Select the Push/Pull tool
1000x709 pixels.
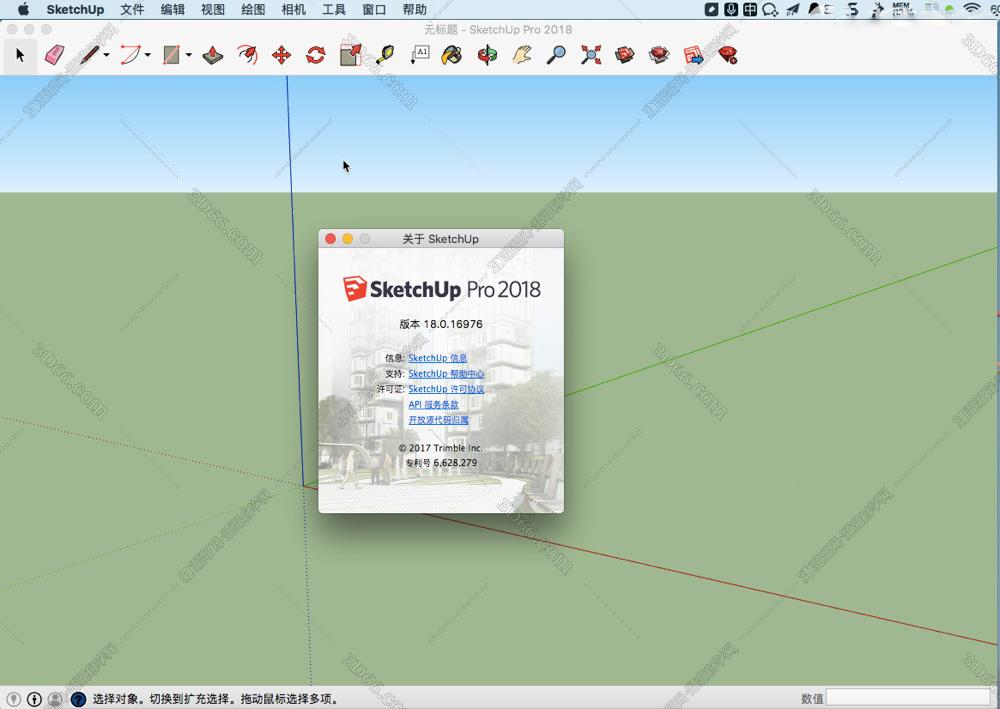coord(212,55)
